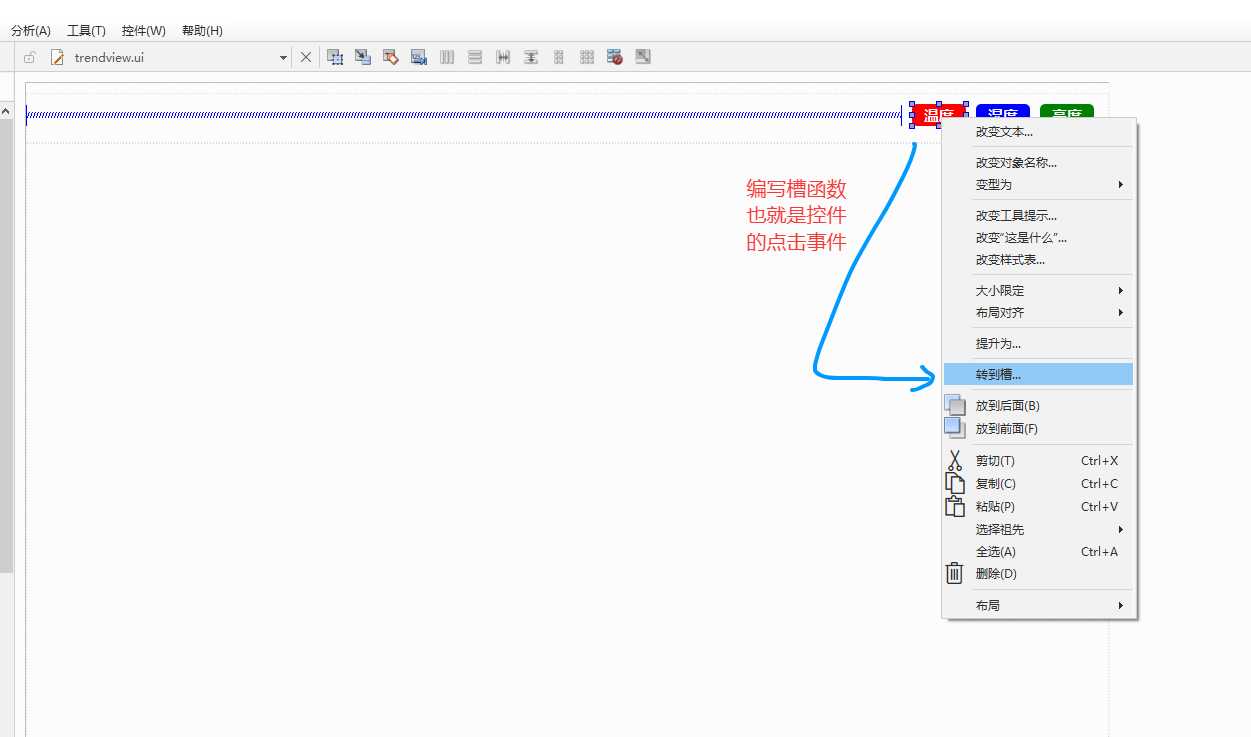Choose 放到后面(B) send to back

[1039, 405]
